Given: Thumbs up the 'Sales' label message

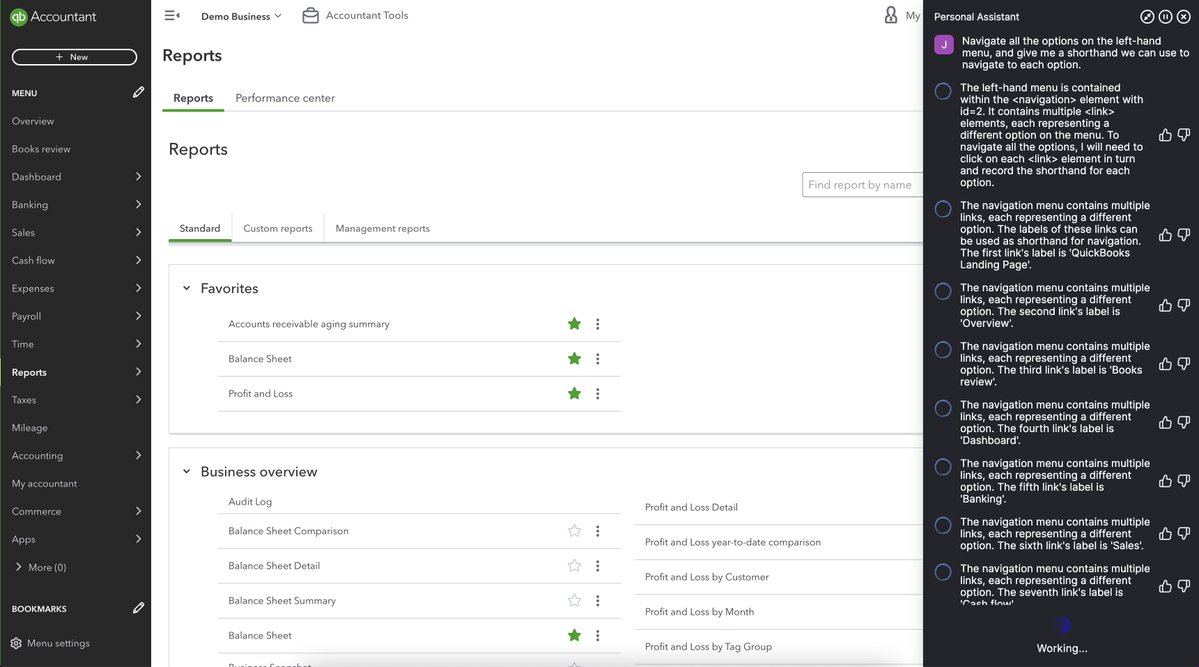Looking at the screenshot, I should click(1165, 534).
